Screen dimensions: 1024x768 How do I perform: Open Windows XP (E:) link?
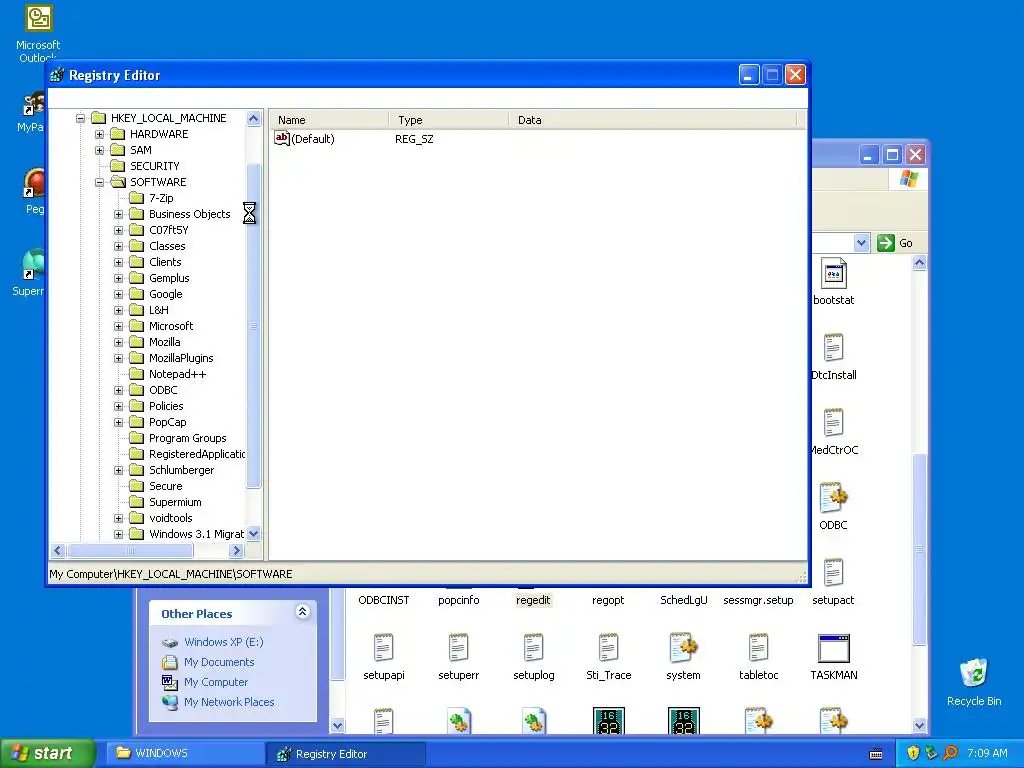(x=223, y=642)
